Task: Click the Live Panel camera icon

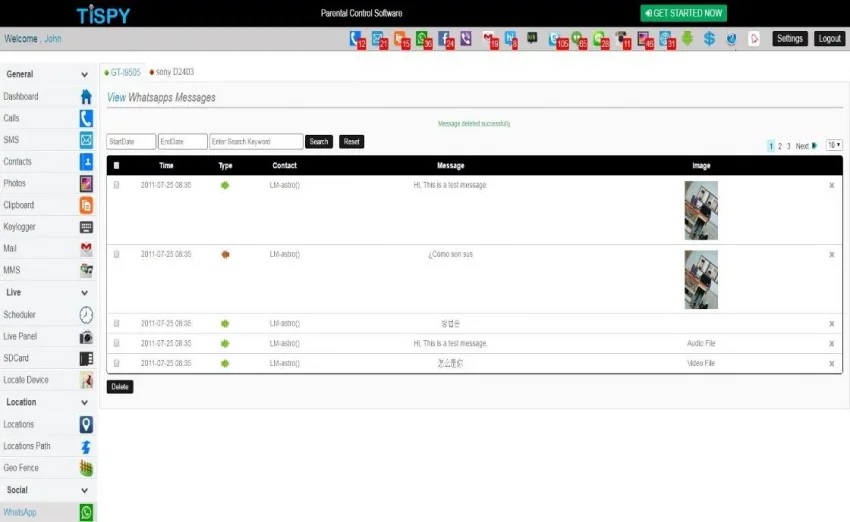Action: (x=86, y=337)
